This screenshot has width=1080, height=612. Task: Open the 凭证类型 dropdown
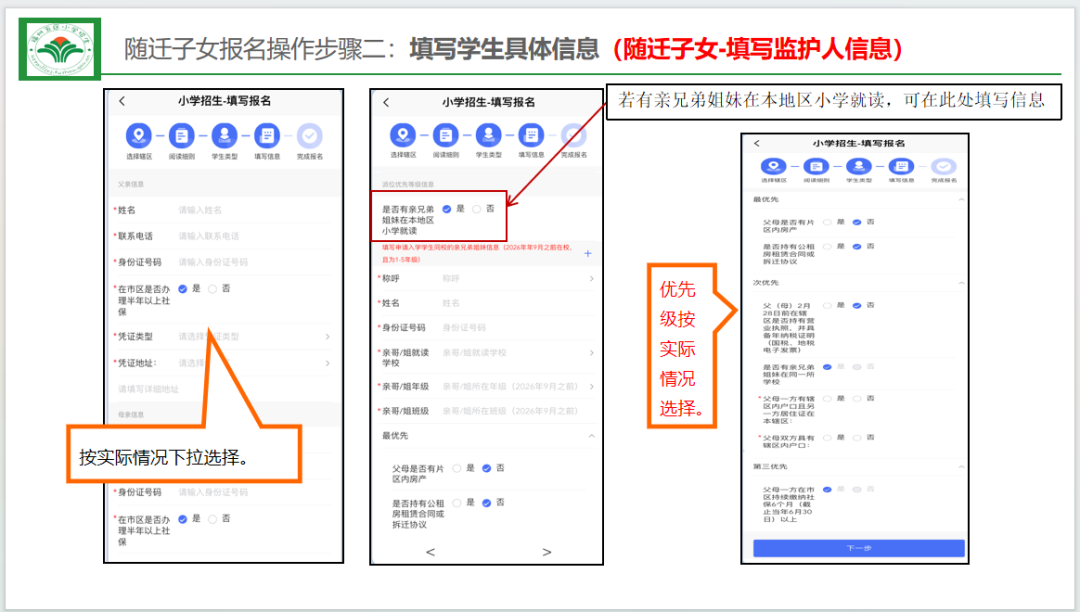tap(222, 337)
